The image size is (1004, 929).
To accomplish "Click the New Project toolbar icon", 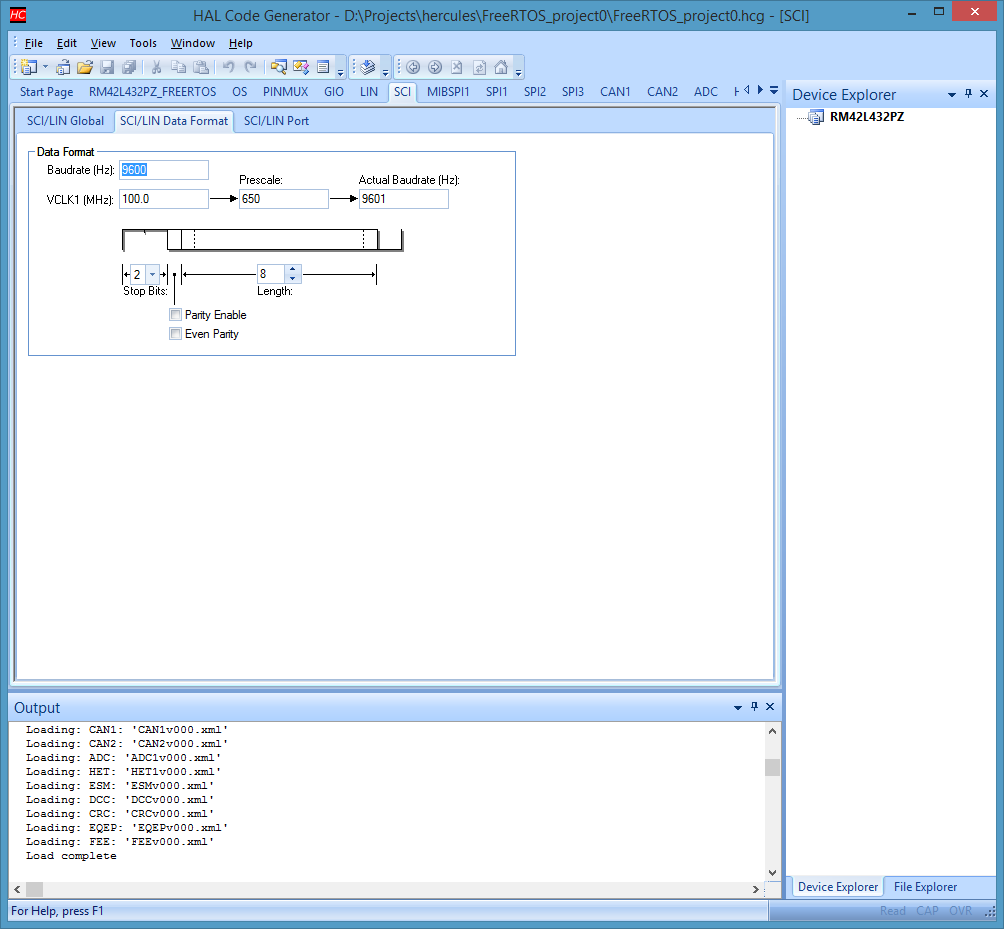I will point(29,67).
